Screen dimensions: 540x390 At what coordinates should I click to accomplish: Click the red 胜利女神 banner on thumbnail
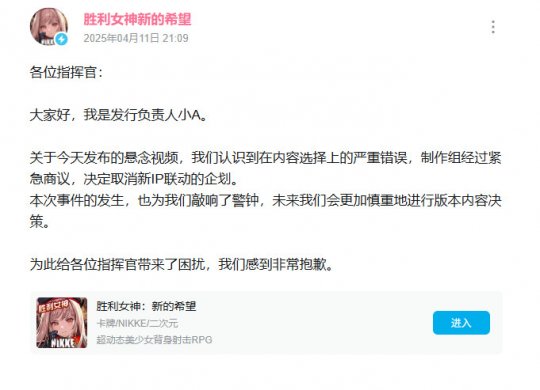click(54, 306)
